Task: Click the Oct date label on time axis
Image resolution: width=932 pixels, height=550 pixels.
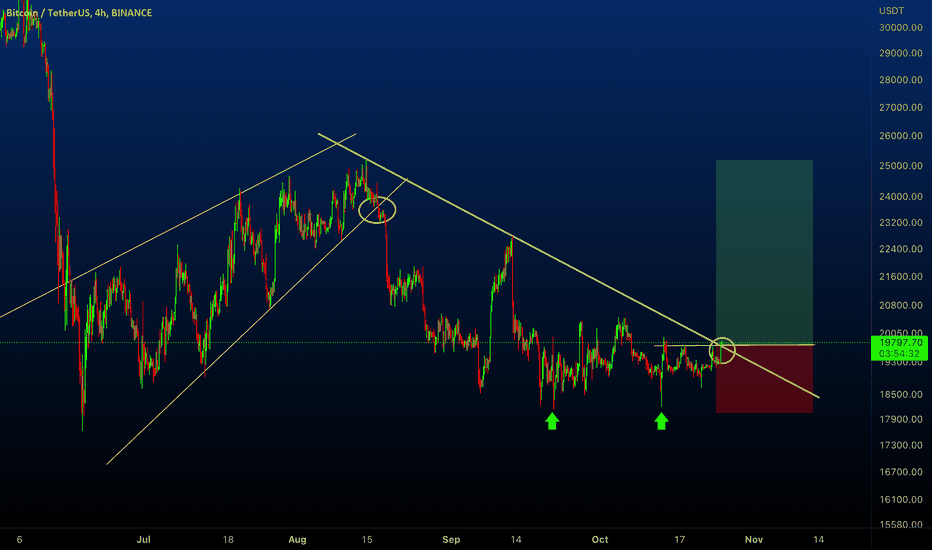Action: [x=600, y=540]
